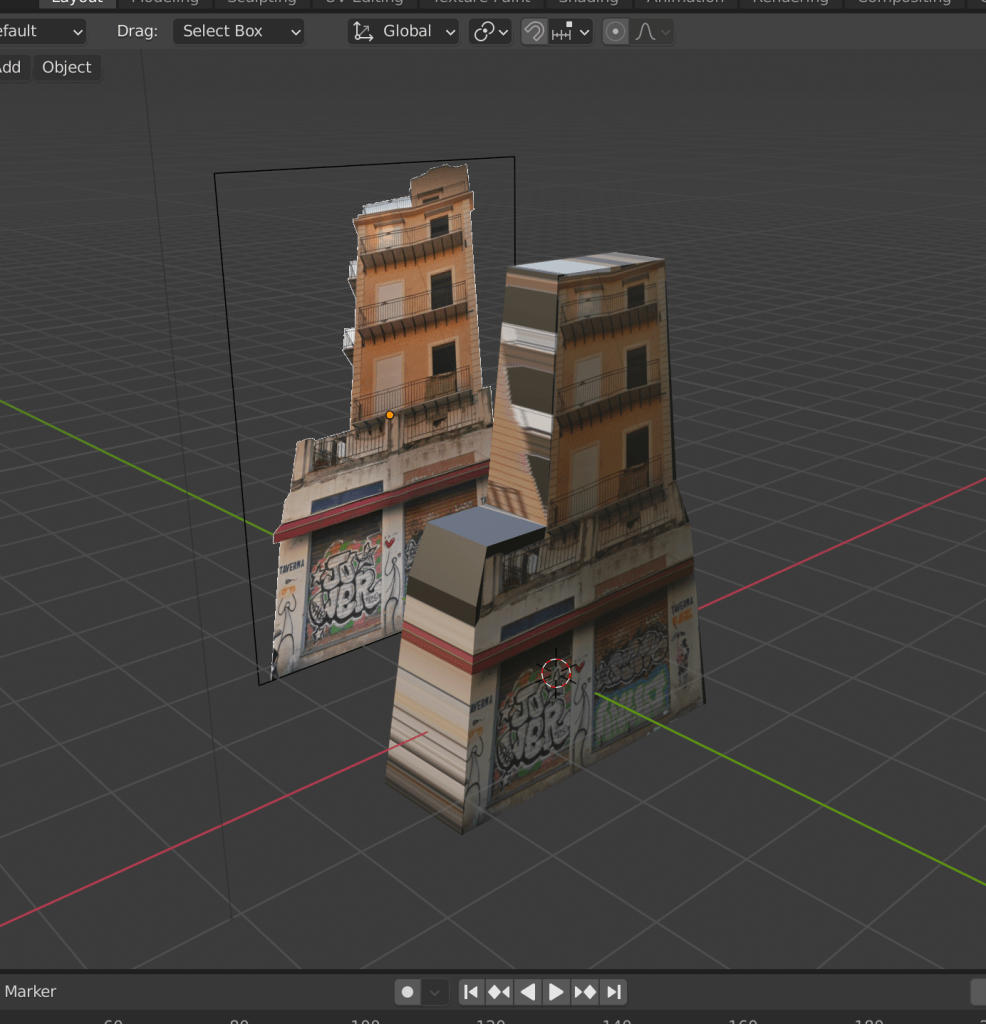This screenshot has width=986, height=1024.
Task: Toggle Proportional Editing in the header
Action: point(616,32)
